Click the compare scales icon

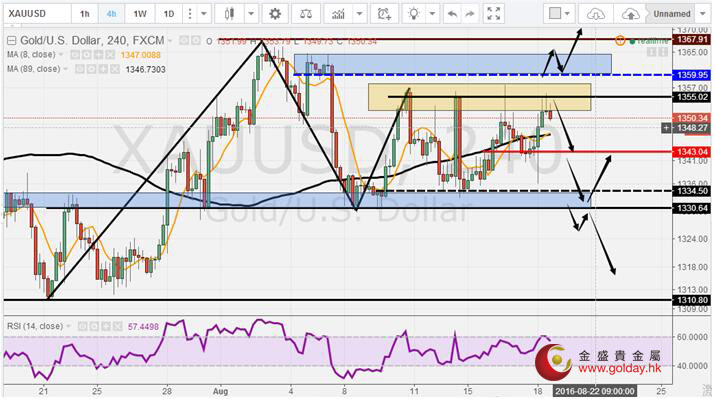(x=306, y=14)
